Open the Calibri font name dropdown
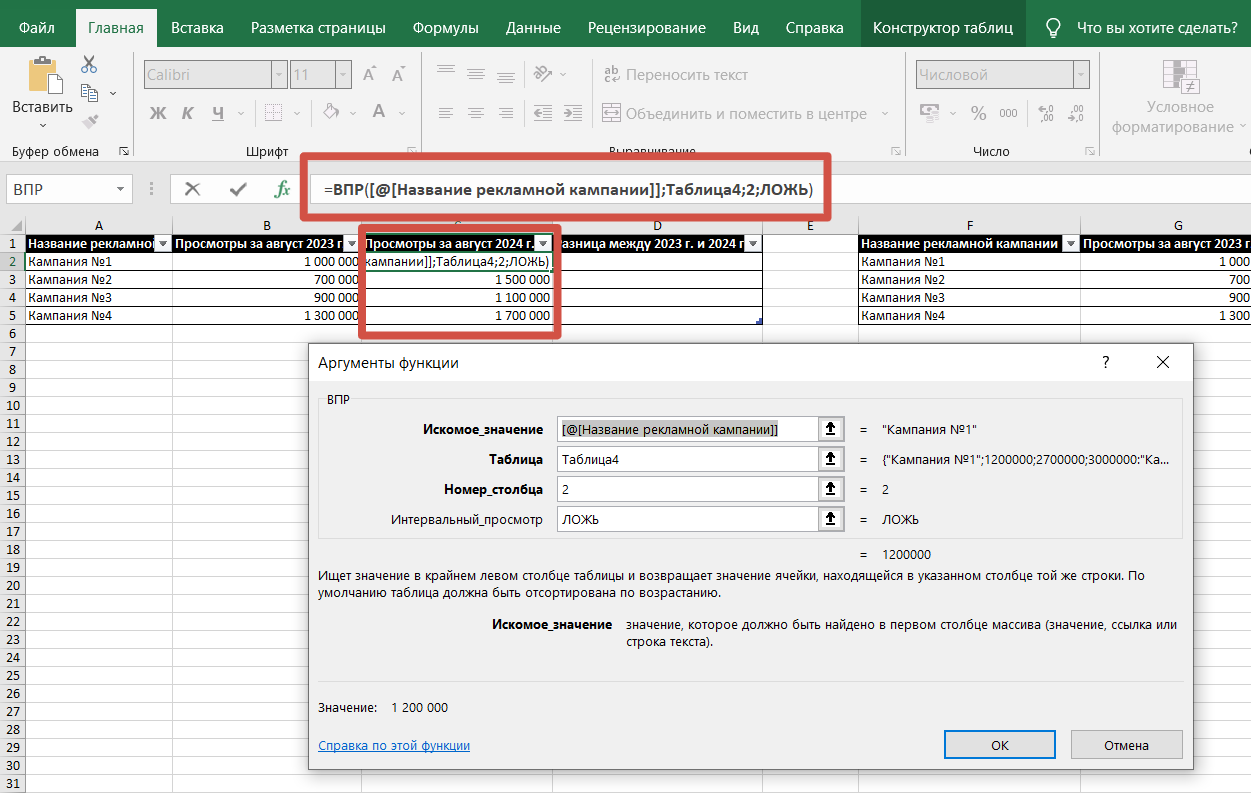 point(279,75)
